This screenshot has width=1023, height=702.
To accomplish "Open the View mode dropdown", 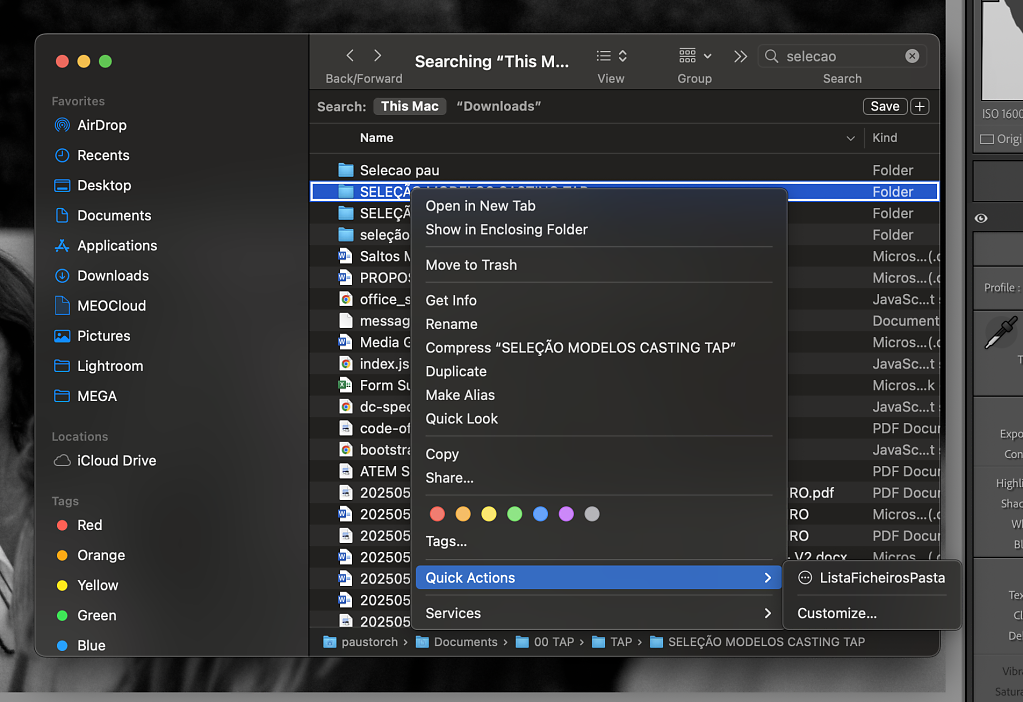I will (x=611, y=56).
